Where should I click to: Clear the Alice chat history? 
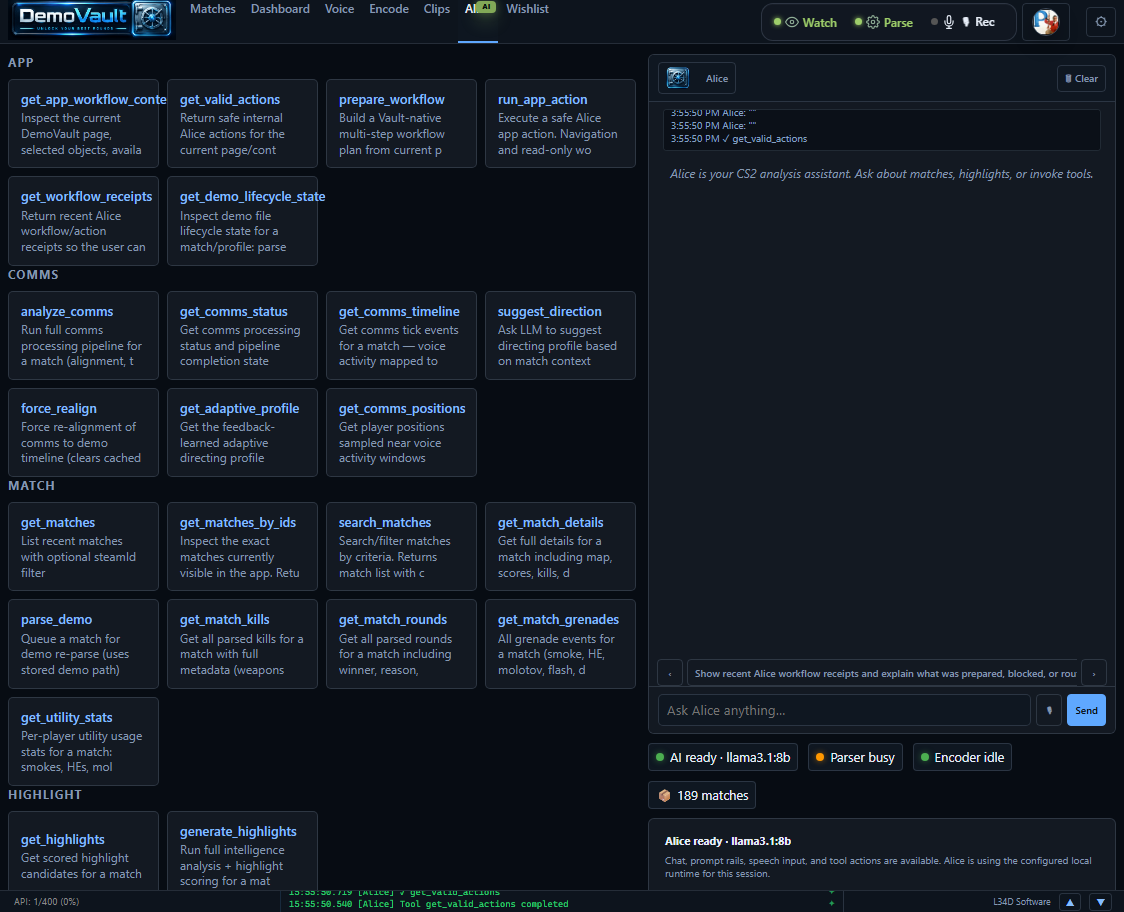[1081, 78]
